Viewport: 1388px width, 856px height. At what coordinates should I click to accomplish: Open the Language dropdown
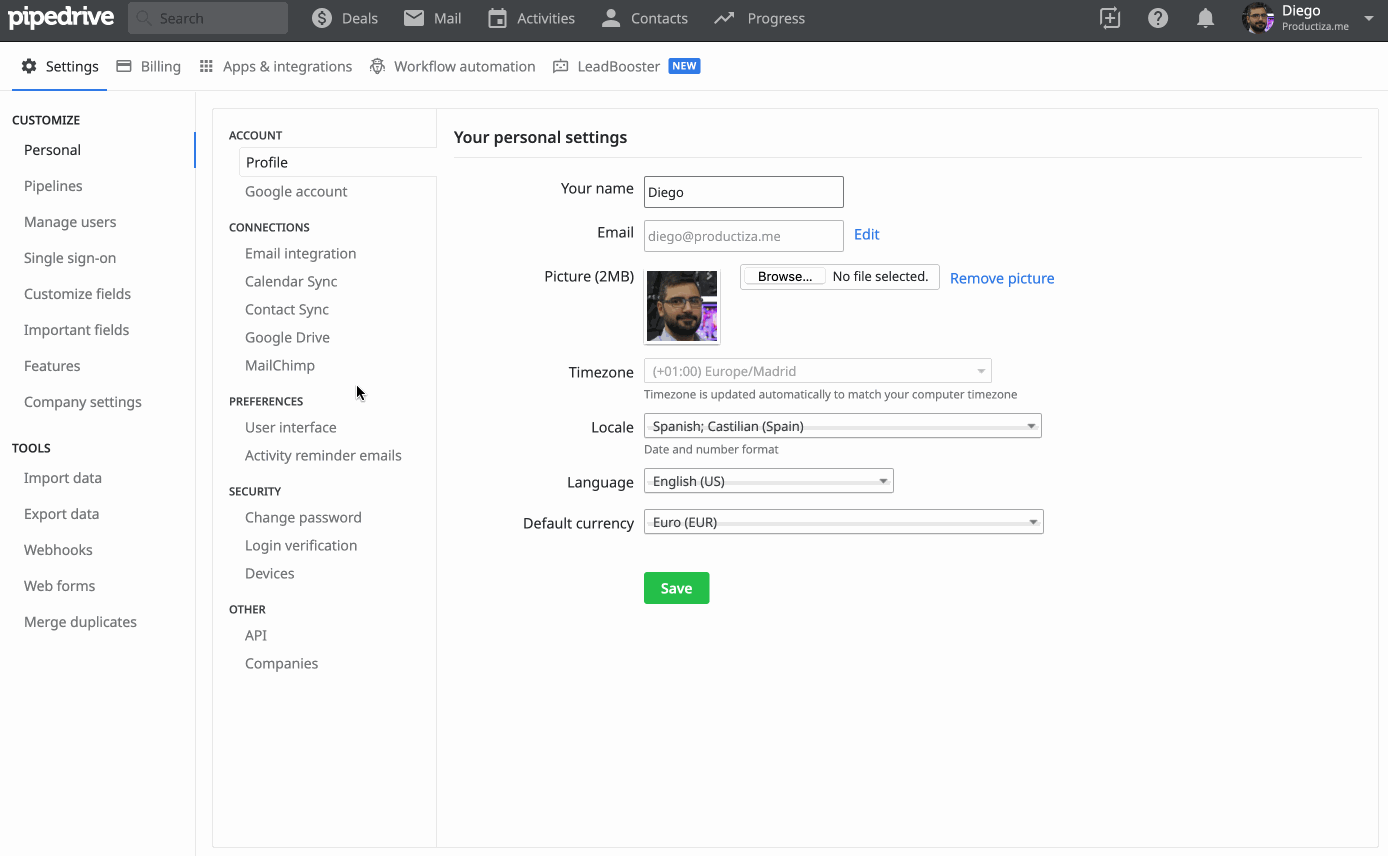click(768, 481)
